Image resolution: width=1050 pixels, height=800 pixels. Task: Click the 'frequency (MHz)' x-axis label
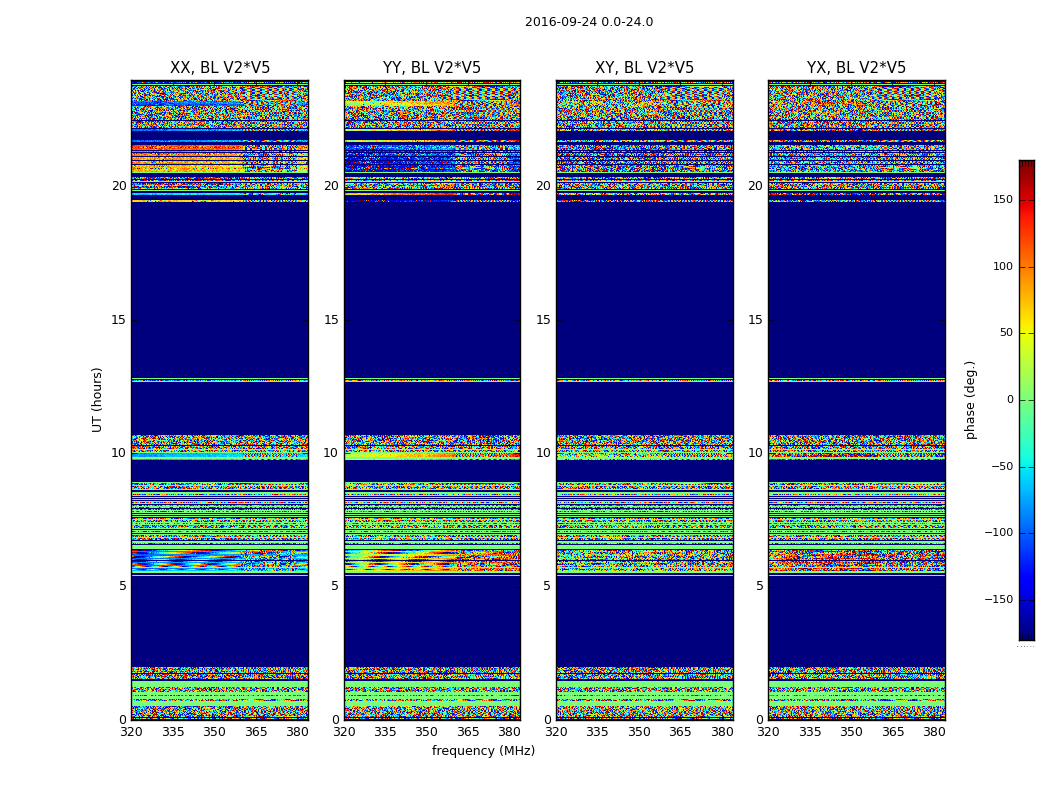point(483,751)
